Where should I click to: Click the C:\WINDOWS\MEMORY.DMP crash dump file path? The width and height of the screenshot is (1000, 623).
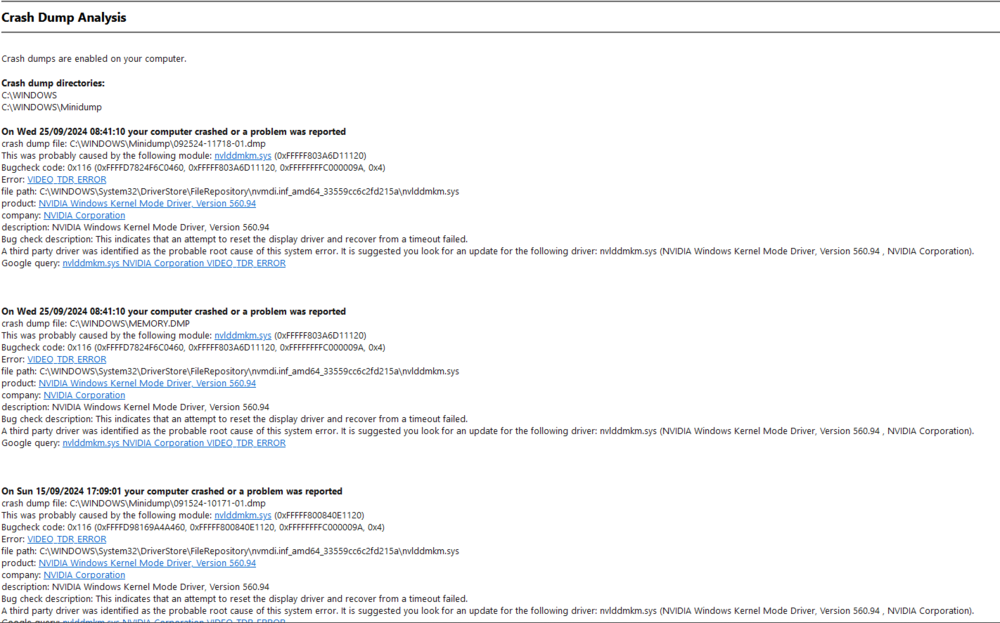pos(129,324)
